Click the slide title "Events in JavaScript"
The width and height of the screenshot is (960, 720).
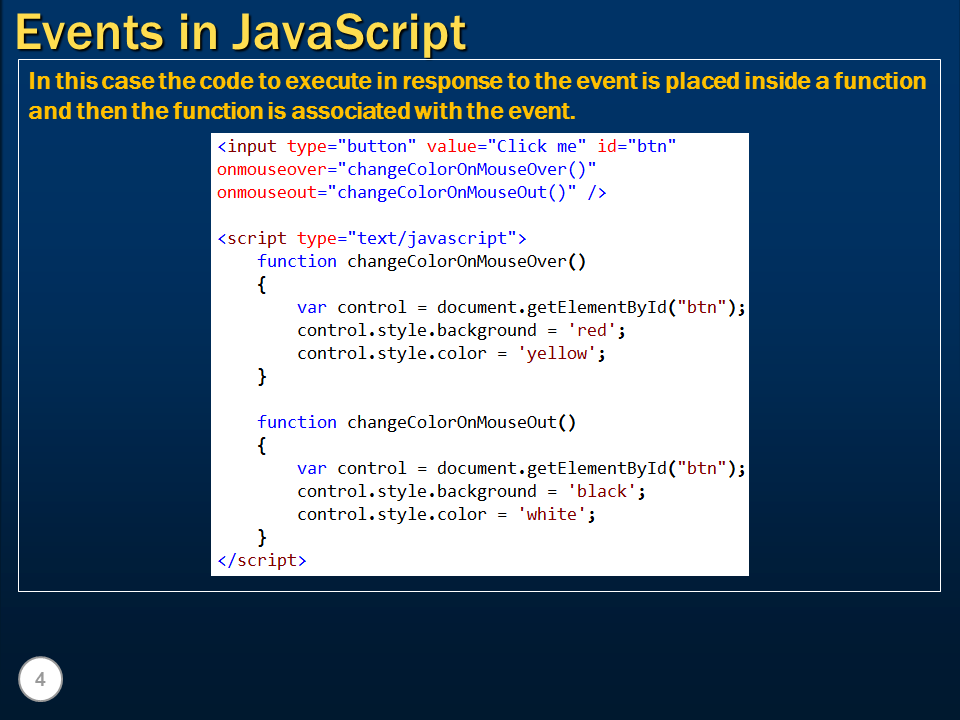[241, 32]
